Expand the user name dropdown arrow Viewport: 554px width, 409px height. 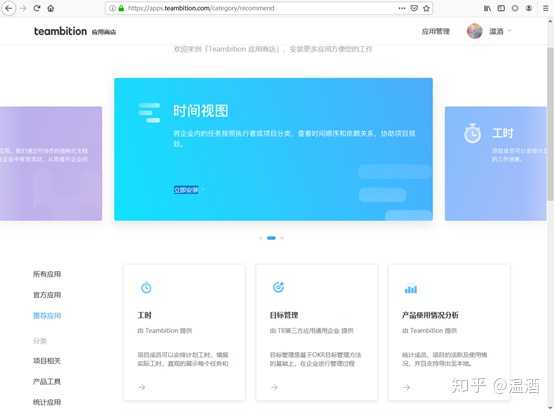[510, 31]
